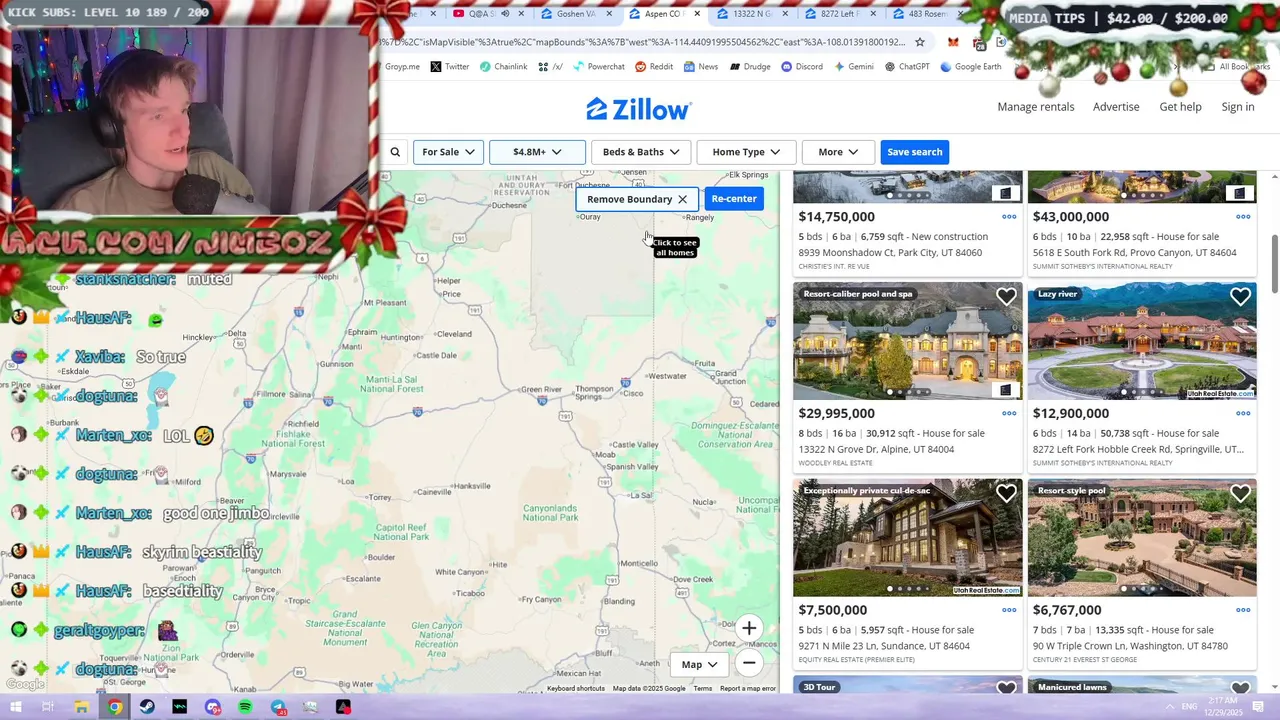Save the 3D Tour home with heart
The image size is (1280, 720).
click(x=1006, y=688)
